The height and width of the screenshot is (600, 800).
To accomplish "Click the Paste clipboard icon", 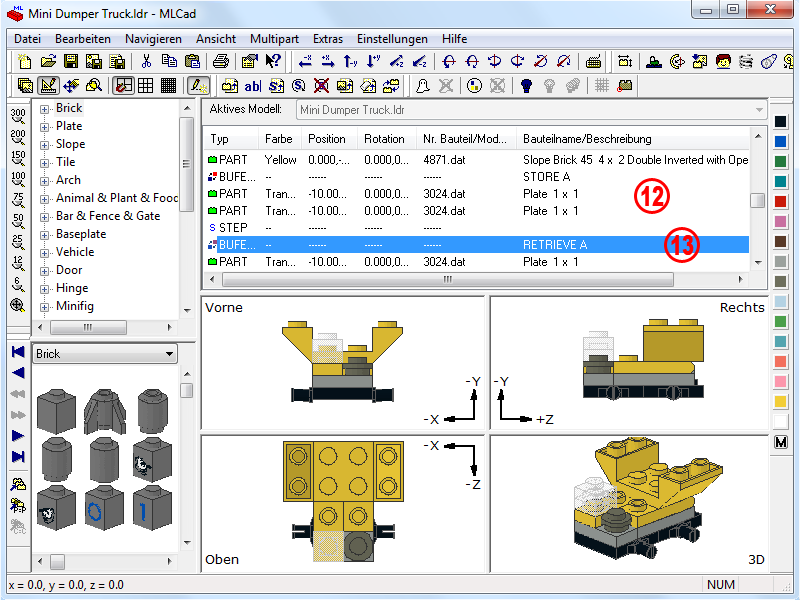I will coord(192,62).
